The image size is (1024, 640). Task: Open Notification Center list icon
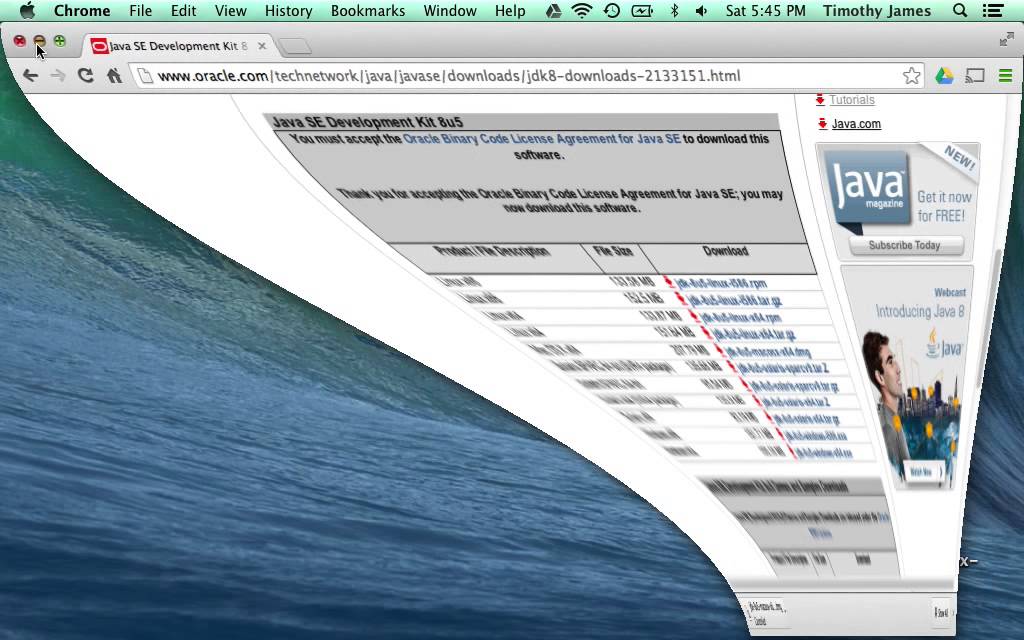pos(993,10)
